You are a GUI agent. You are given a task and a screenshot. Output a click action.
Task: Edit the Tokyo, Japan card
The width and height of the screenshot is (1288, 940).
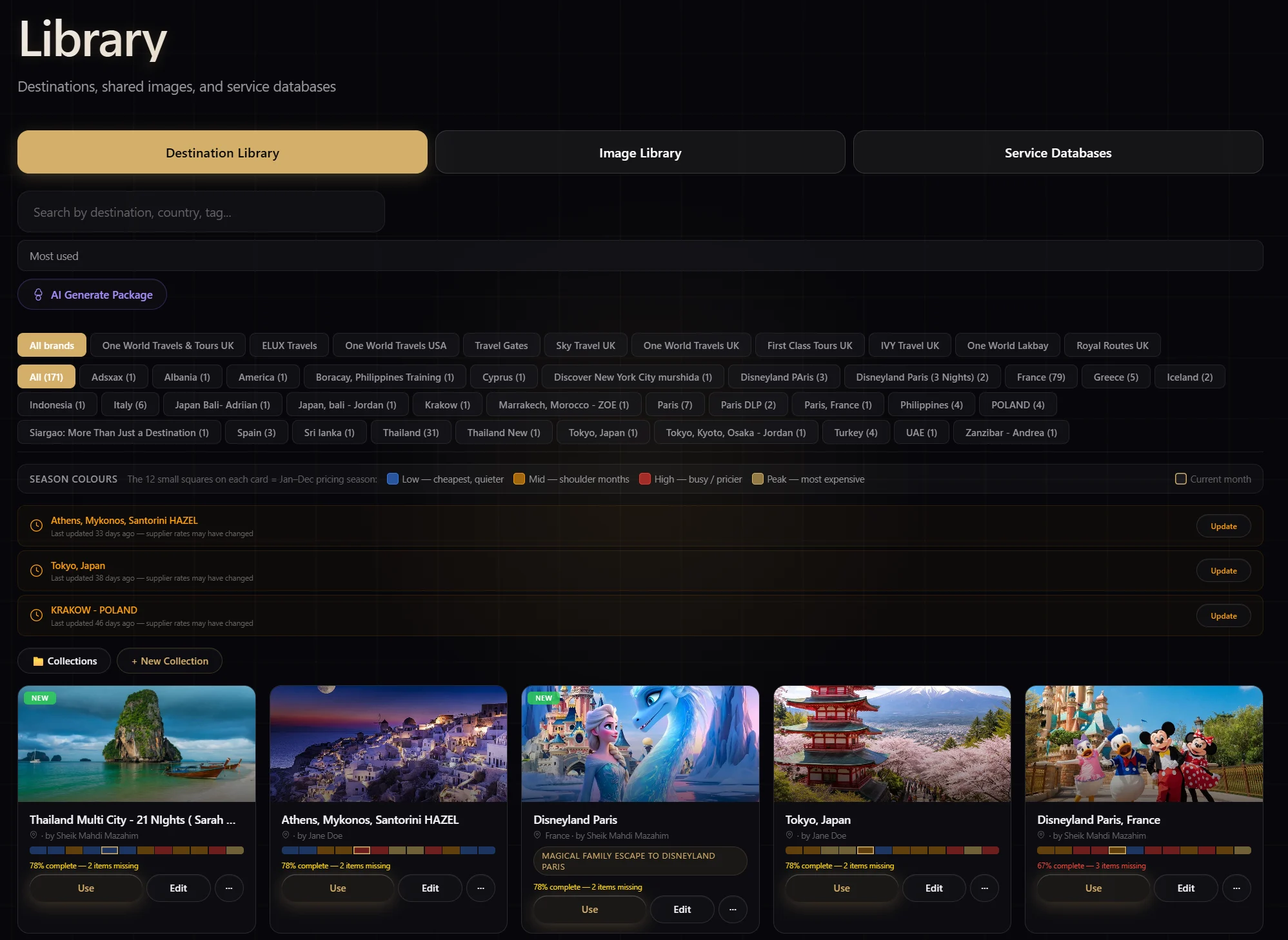point(934,888)
